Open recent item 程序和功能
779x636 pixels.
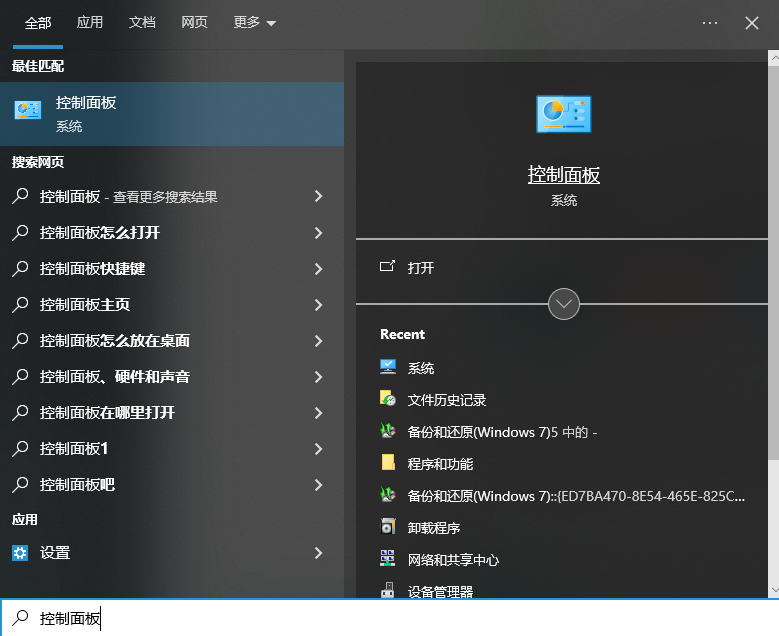pyautogui.click(x=440, y=464)
